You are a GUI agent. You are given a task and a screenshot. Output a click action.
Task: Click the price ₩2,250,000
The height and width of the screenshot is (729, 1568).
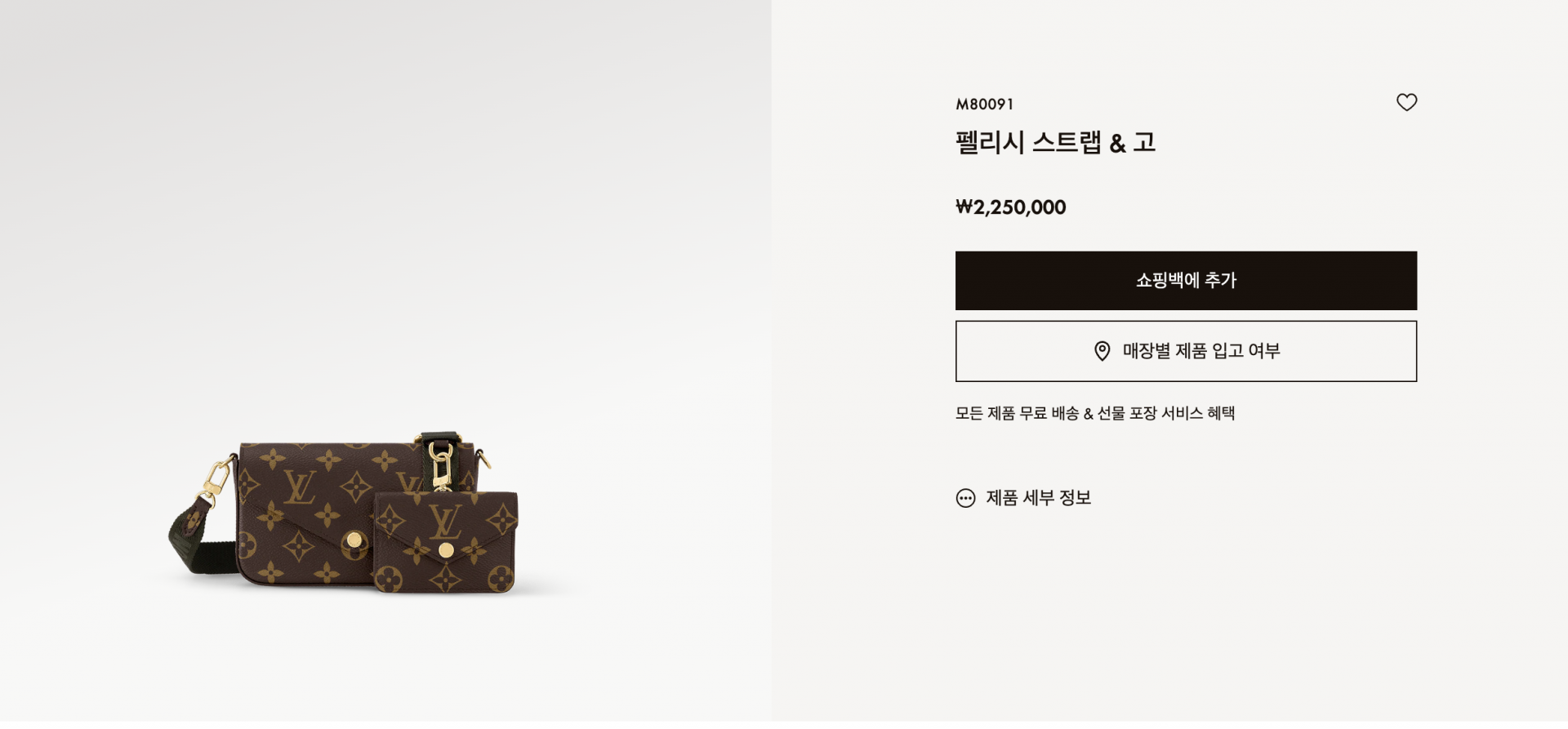1010,207
